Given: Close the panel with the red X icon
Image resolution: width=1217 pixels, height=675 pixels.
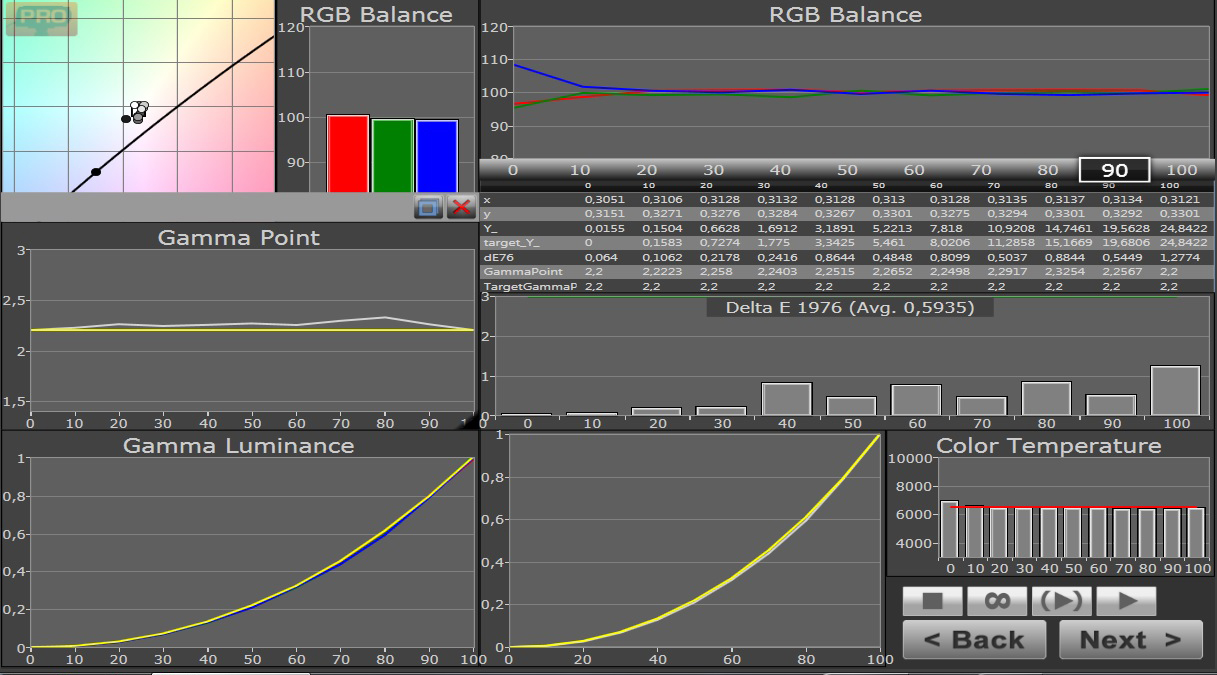Looking at the screenshot, I should click(x=461, y=207).
